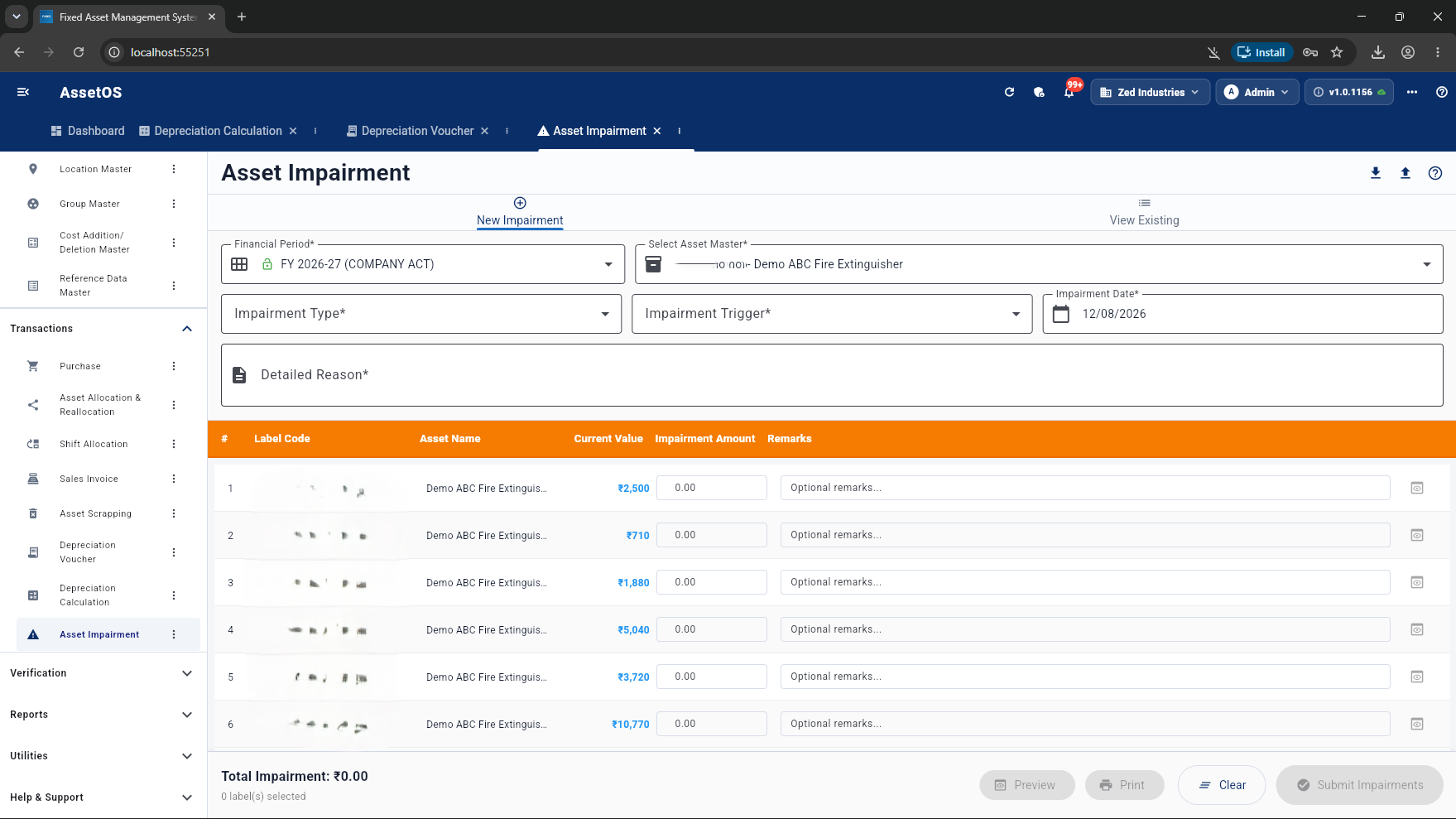Open the Zed Industries company selector

click(x=1150, y=92)
